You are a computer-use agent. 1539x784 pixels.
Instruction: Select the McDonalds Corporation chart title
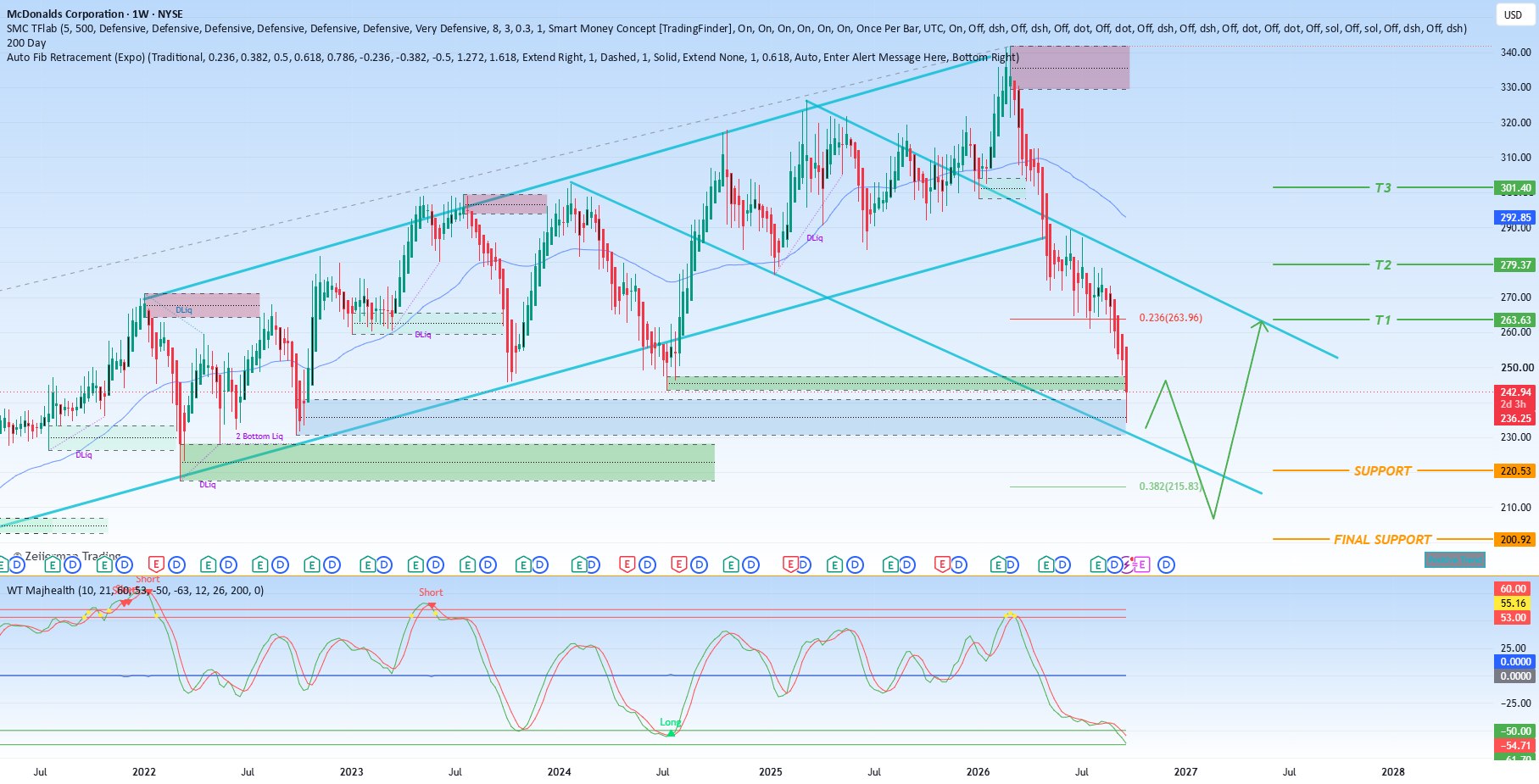tap(94, 14)
